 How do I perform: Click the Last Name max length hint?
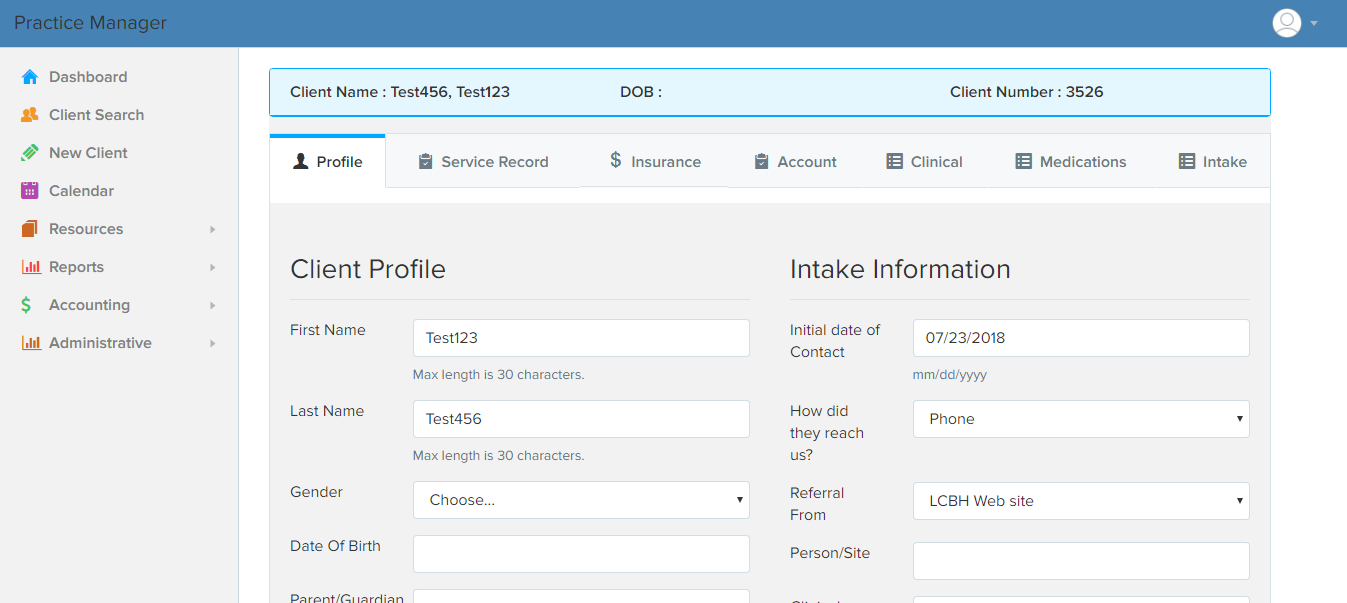coord(498,456)
